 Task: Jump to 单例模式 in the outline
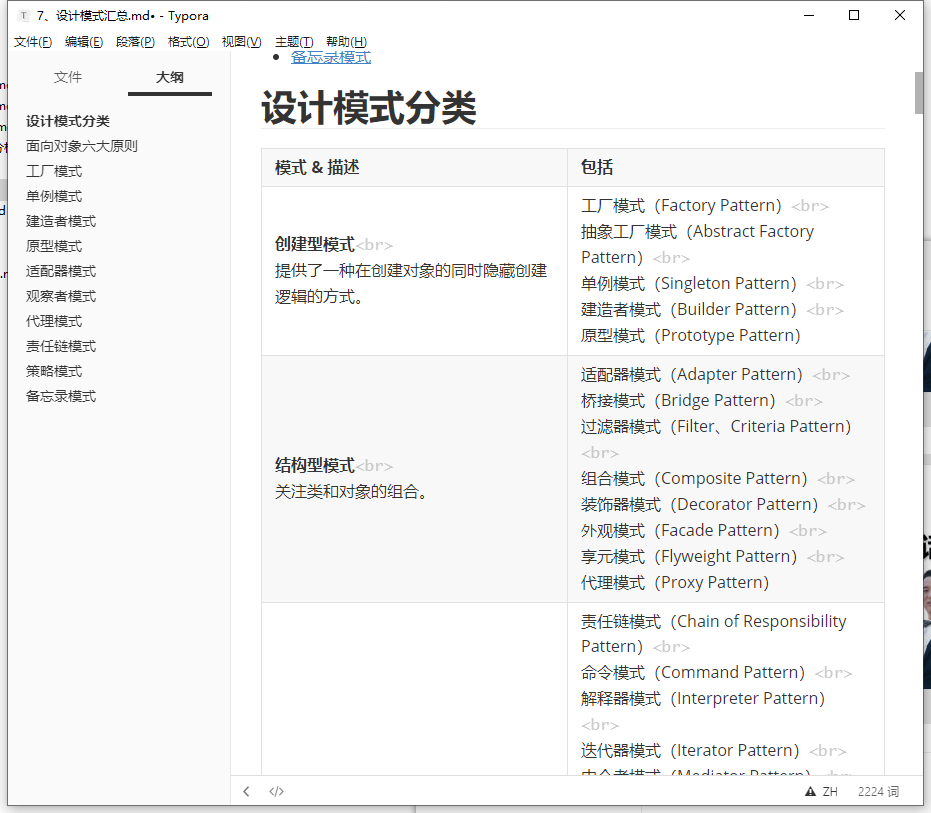pos(54,196)
